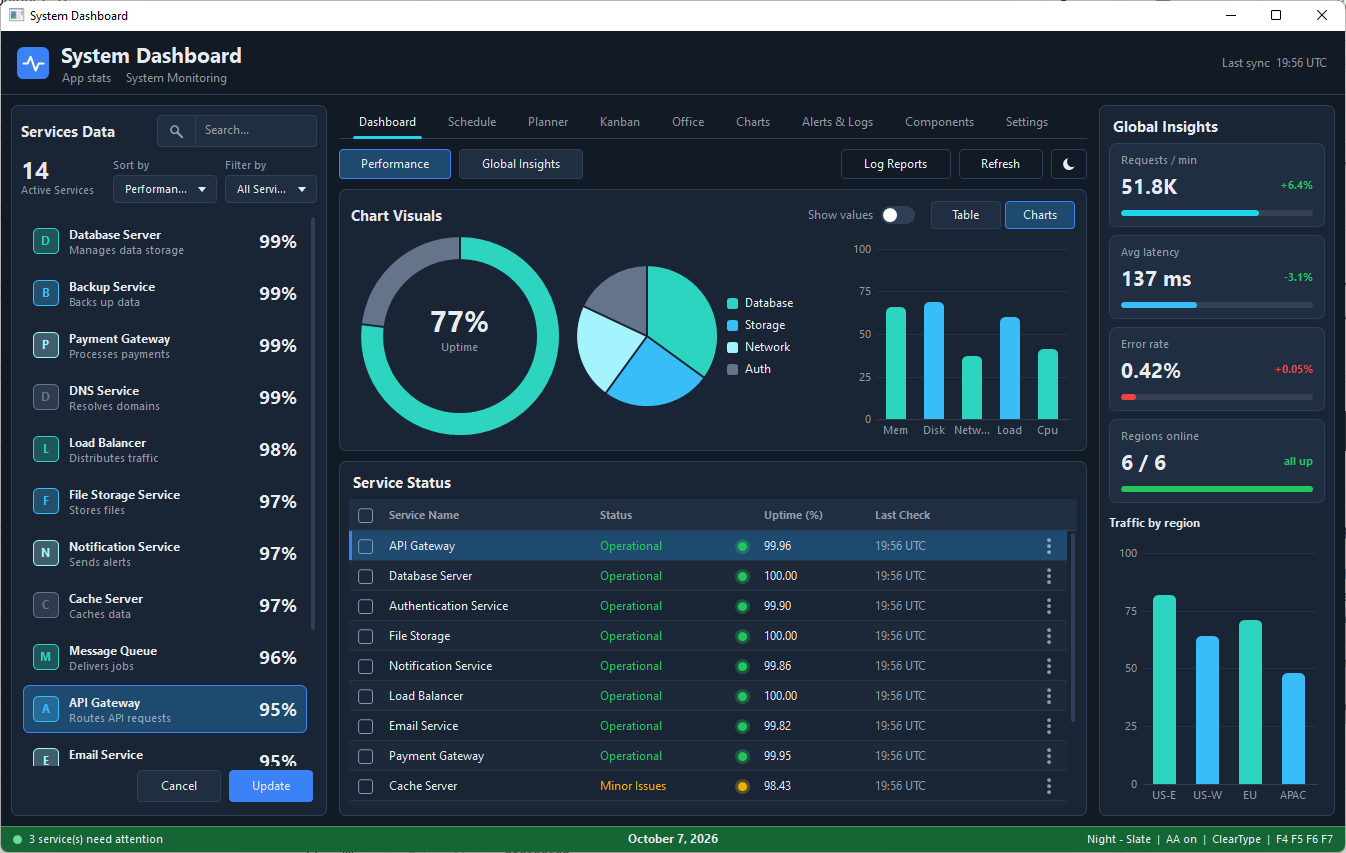Open the Kanban tab
Viewport: 1346px width, 853px height.
coord(620,122)
